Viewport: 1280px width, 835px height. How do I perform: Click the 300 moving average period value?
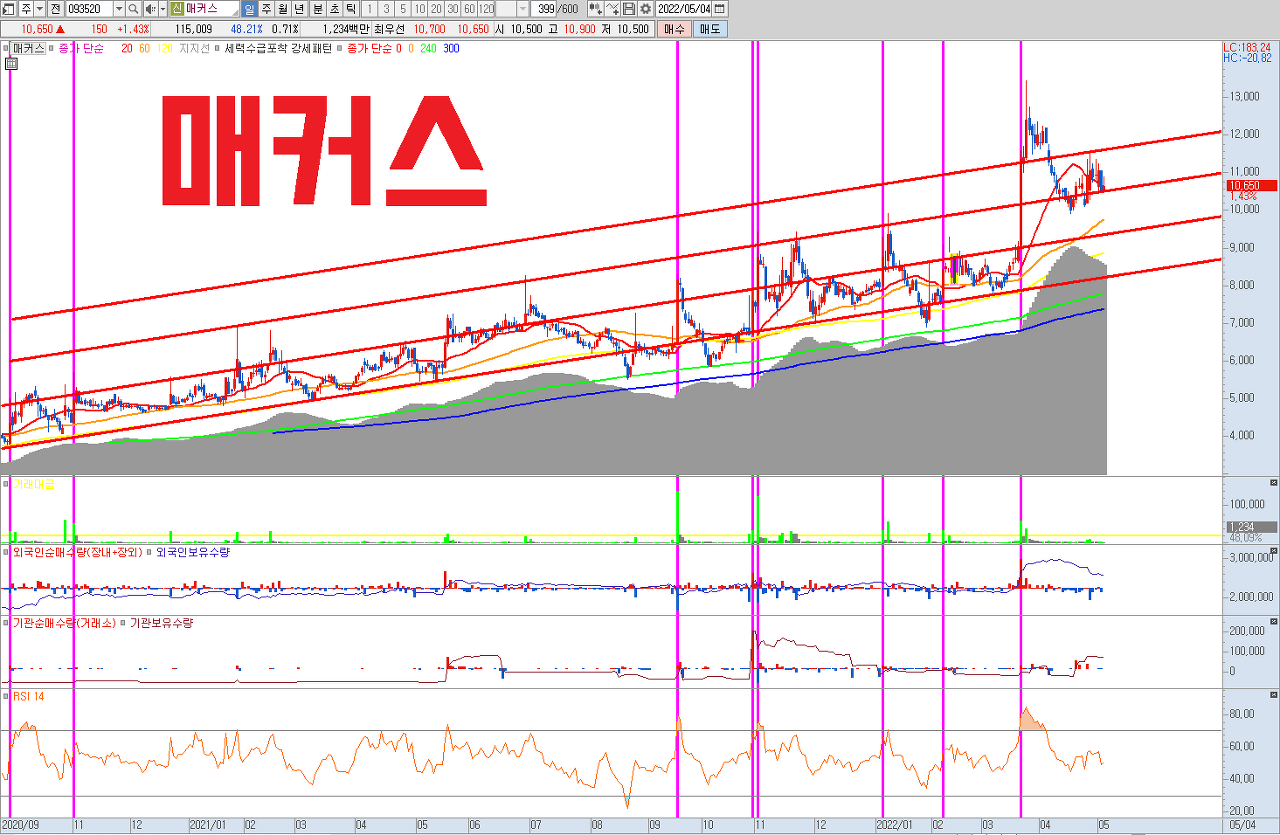(451, 48)
